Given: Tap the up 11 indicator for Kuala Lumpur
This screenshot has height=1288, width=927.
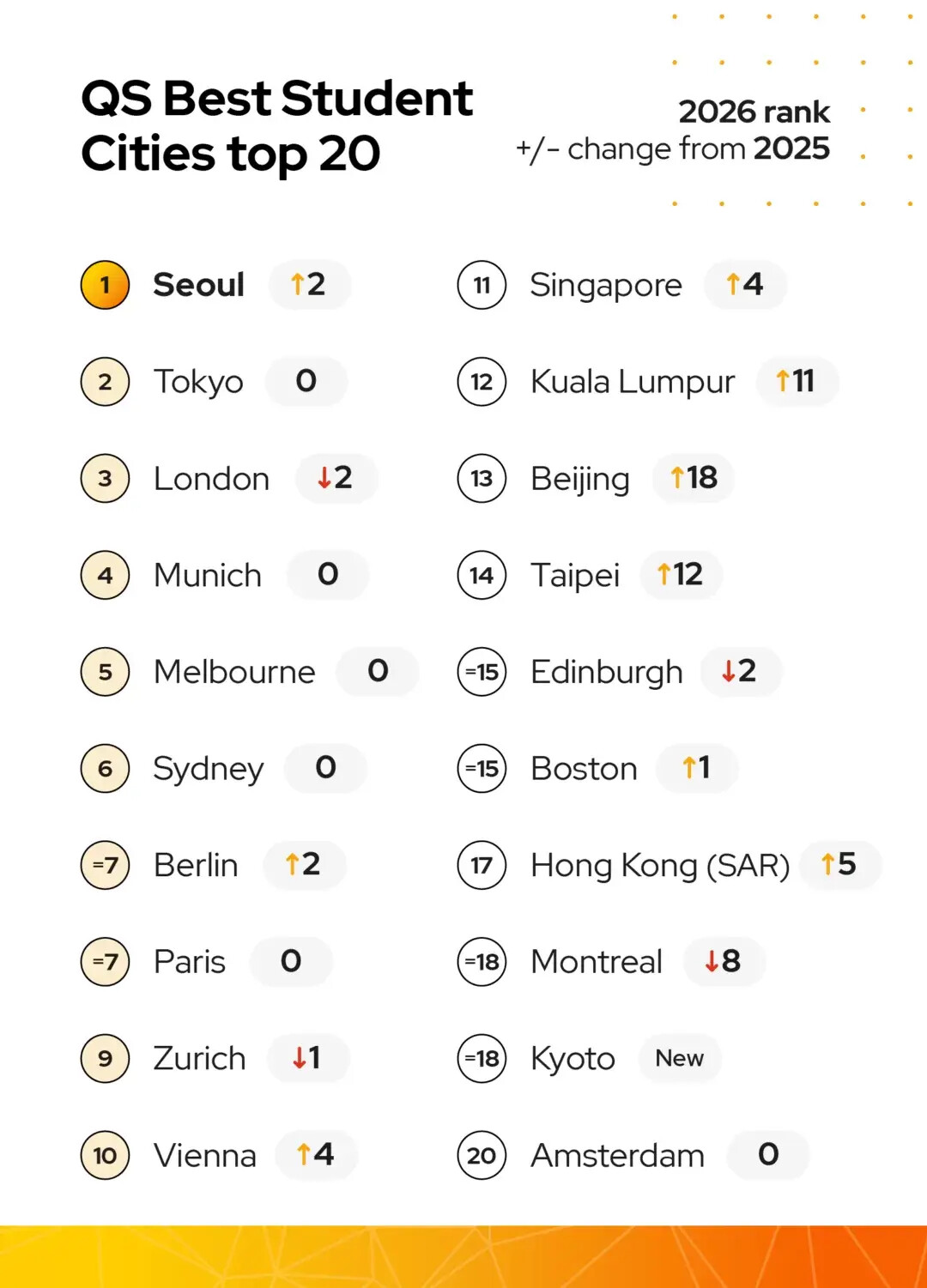Looking at the screenshot, I should tap(796, 381).
